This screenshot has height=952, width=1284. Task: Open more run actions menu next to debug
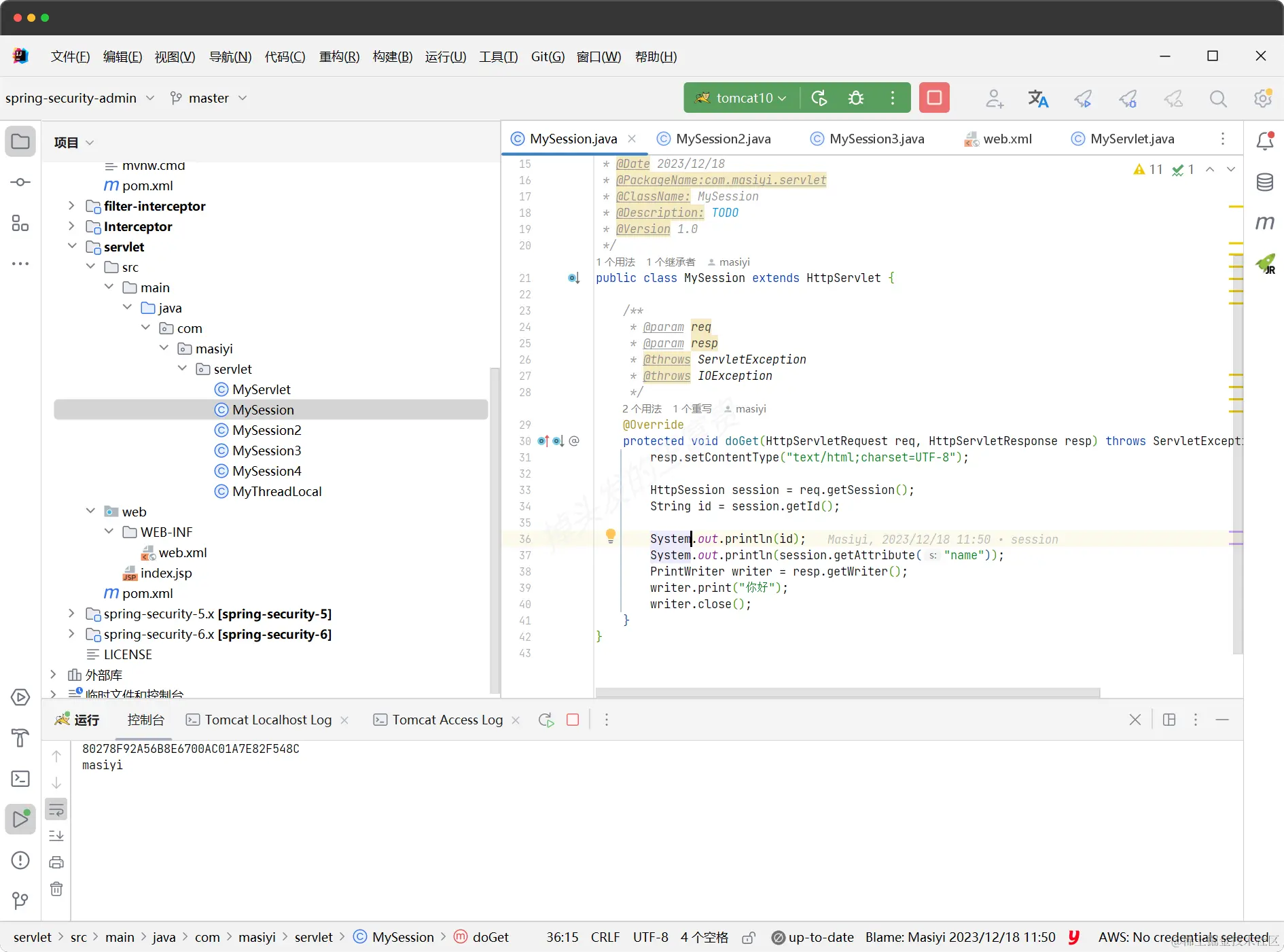pos(893,98)
